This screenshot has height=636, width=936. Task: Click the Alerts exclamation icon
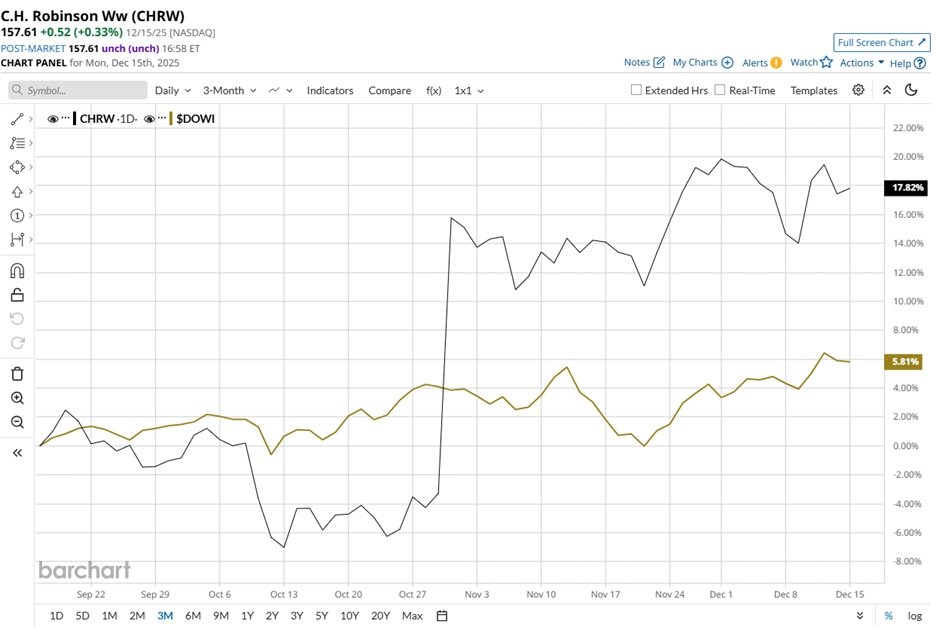[x=775, y=63]
